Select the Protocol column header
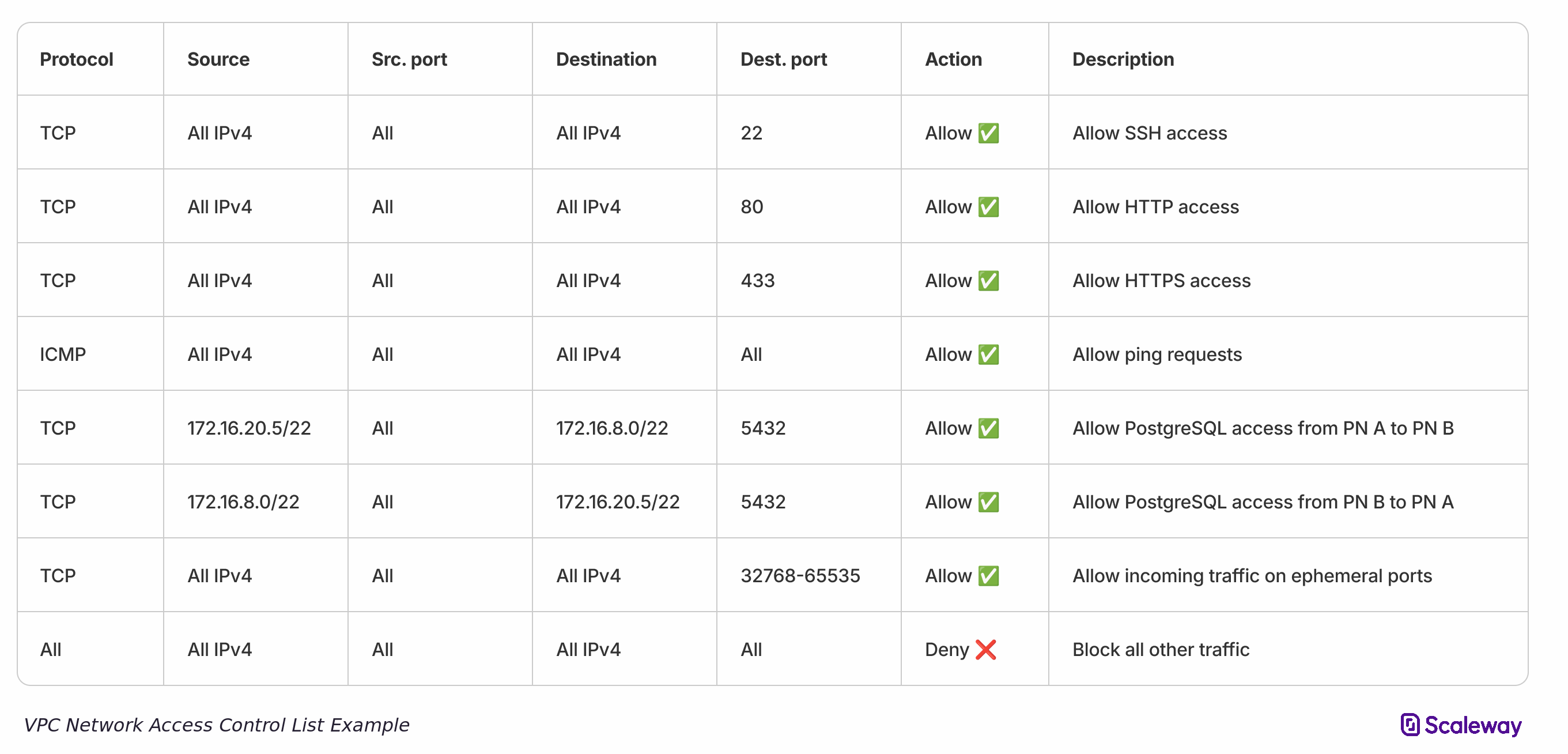Viewport: 1568px width, 754px height. coord(77,59)
